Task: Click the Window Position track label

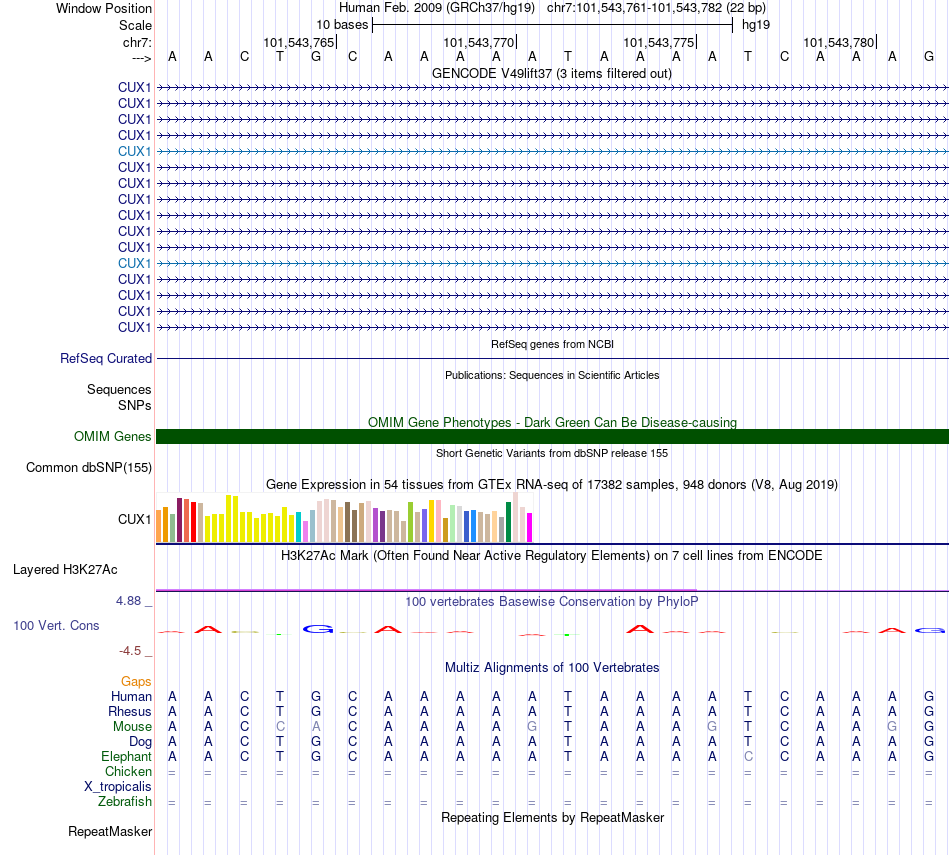Action: point(104,8)
